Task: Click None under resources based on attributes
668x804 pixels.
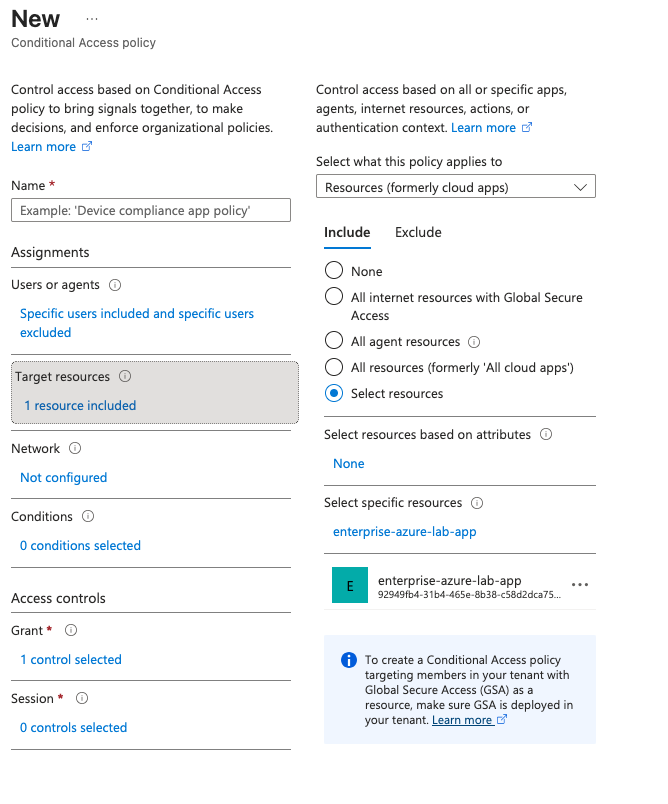Action: click(x=349, y=464)
